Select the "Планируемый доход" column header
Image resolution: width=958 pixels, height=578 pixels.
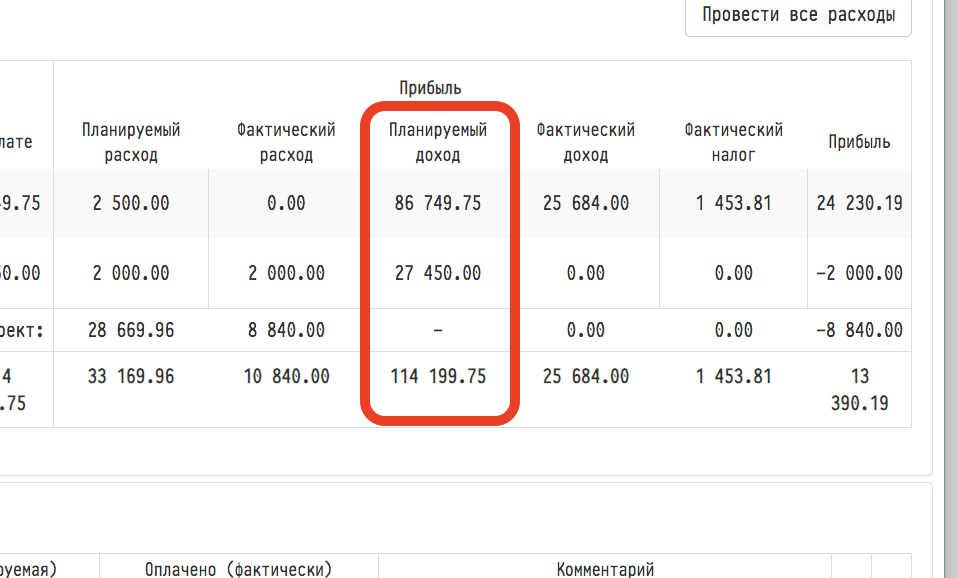[x=438, y=142]
